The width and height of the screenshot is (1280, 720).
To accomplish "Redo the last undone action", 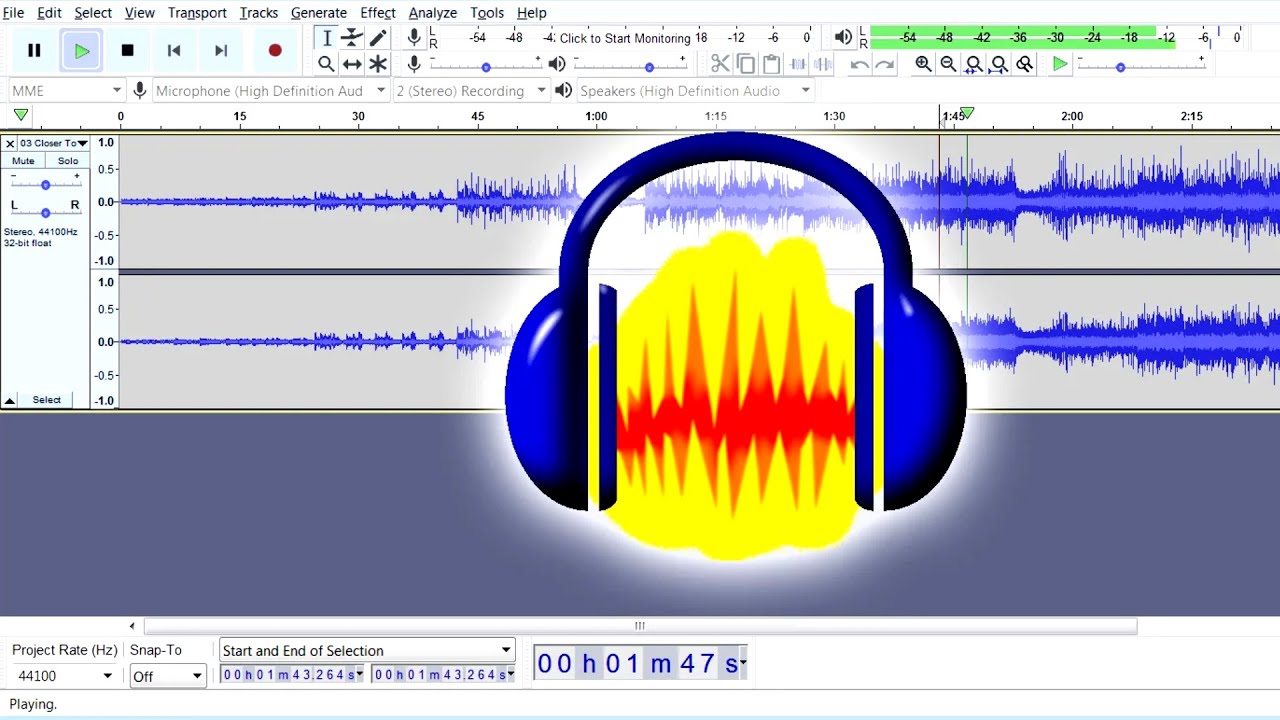I will (885, 64).
